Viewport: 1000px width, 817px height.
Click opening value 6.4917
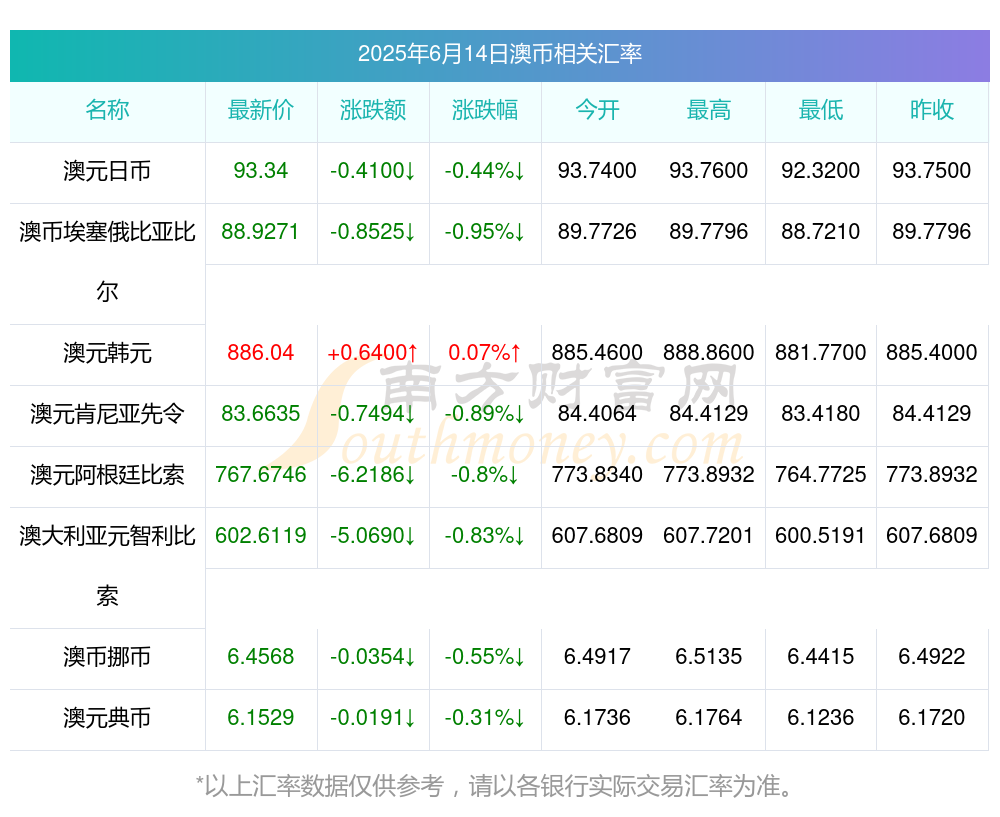[597, 656]
